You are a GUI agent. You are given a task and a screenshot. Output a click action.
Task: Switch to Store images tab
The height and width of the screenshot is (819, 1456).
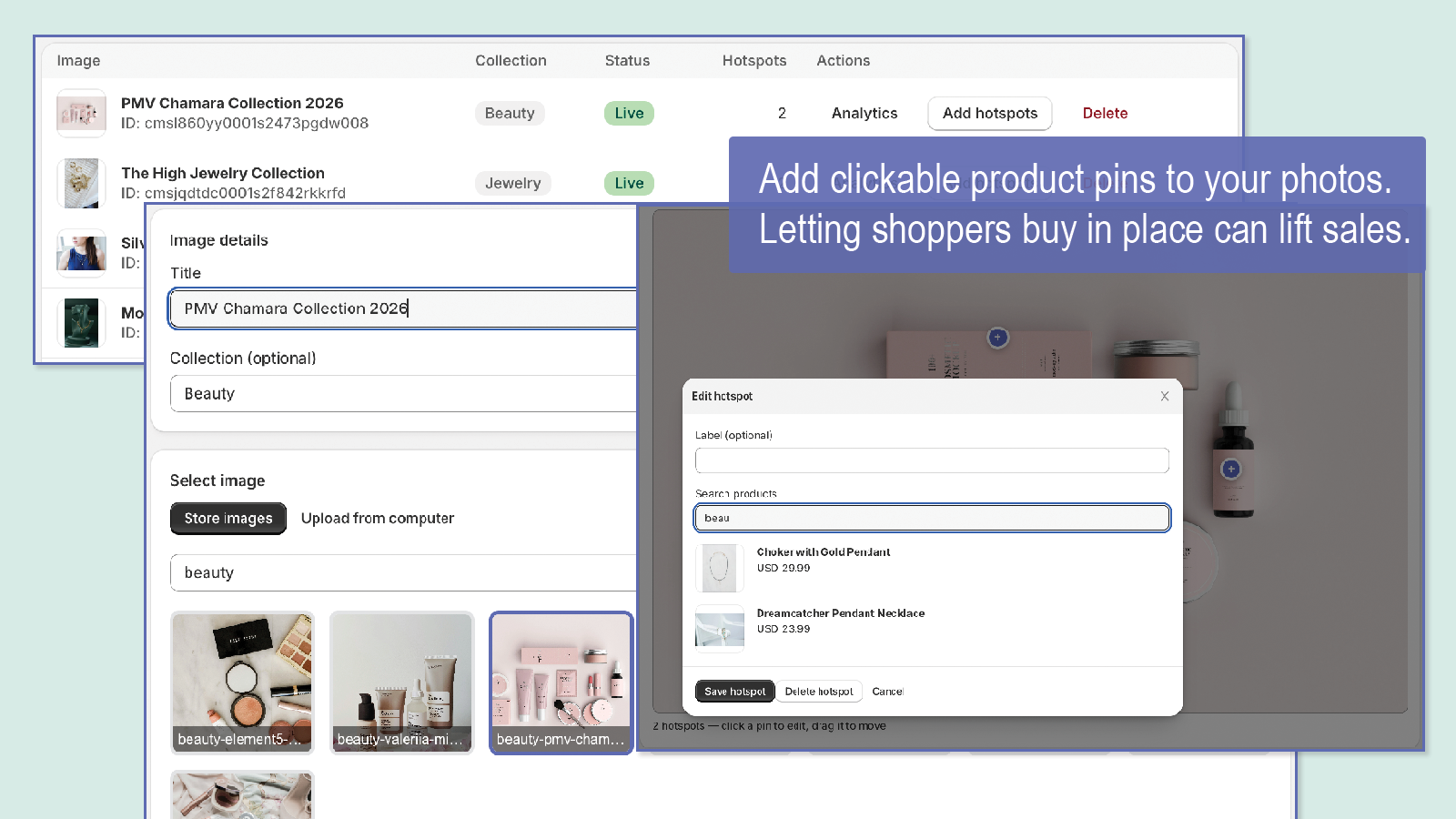tap(228, 519)
